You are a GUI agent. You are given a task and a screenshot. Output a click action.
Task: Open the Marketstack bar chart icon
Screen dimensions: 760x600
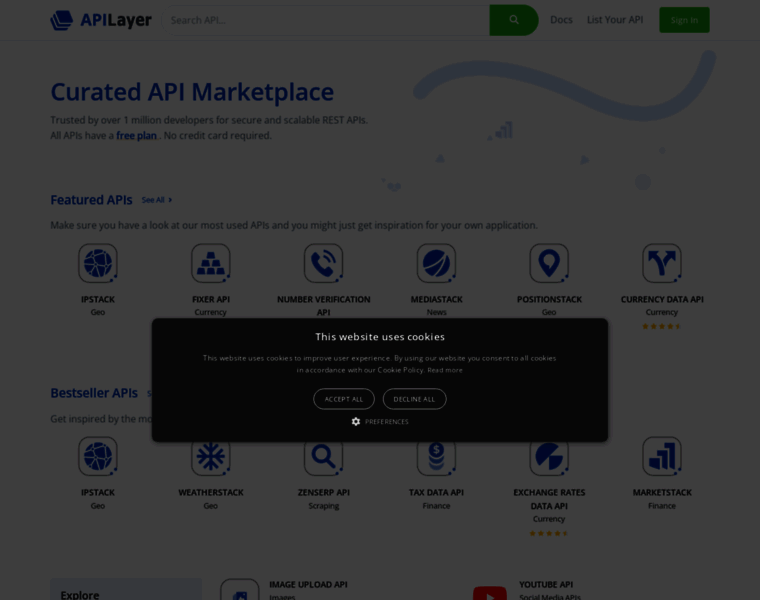[662, 456]
